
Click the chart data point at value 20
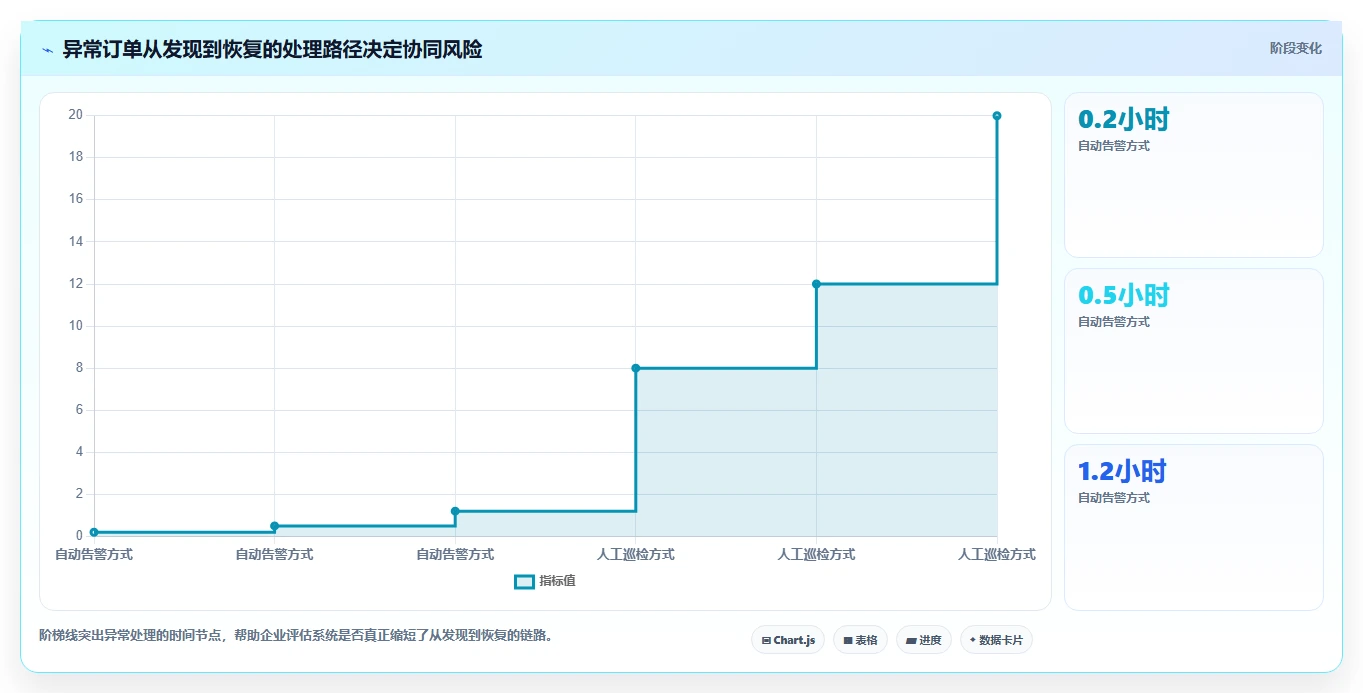(997, 116)
